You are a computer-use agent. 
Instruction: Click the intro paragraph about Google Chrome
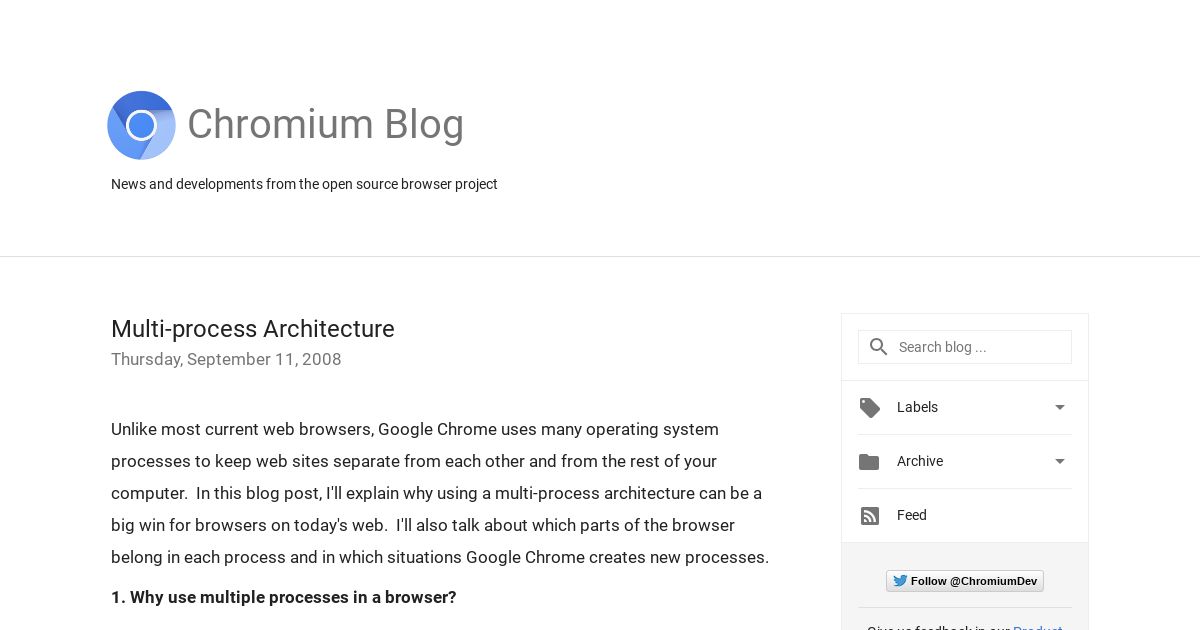pos(440,493)
